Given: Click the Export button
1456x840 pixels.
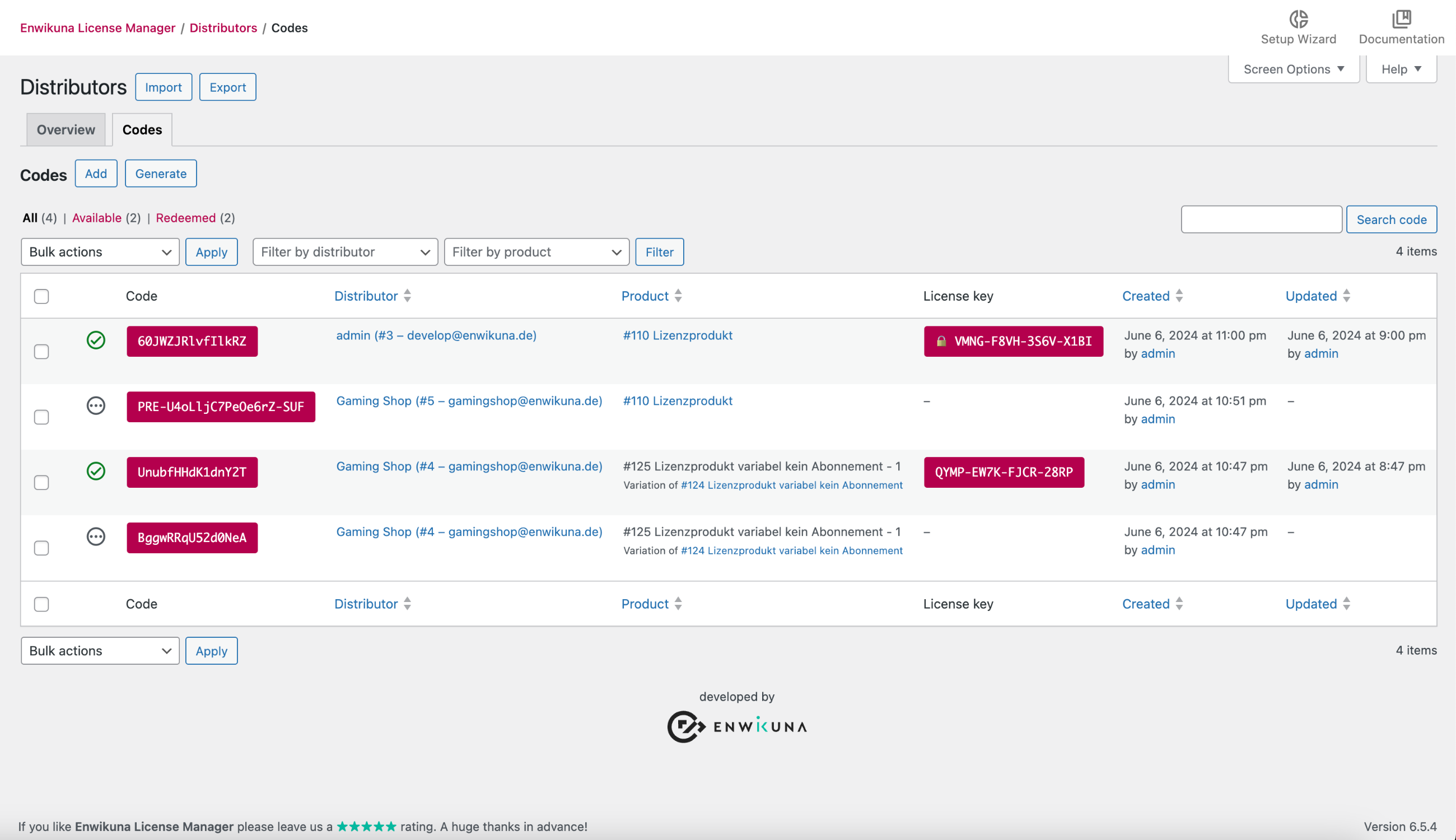Looking at the screenshot, I should pos(227,87).
